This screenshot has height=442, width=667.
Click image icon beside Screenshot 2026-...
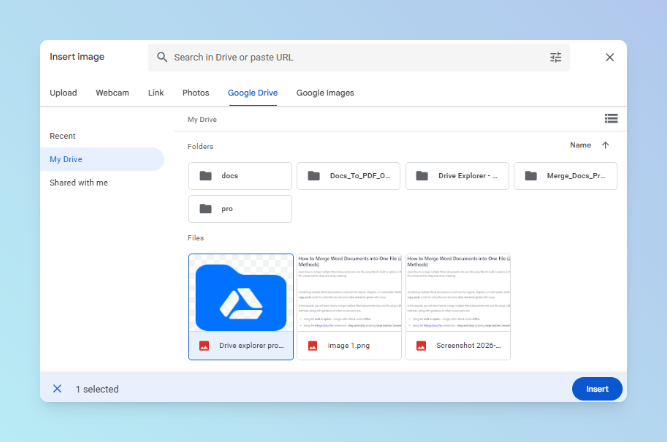coord(421,346)
